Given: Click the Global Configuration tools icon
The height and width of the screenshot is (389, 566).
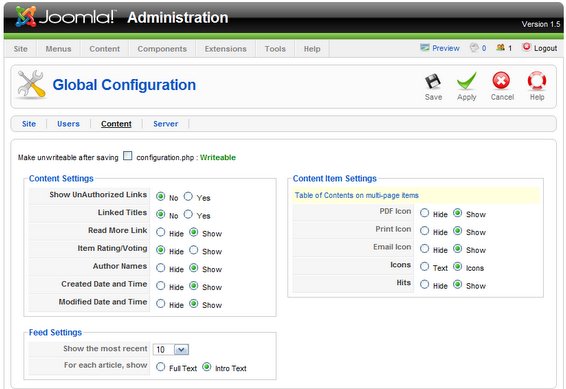Looking at the screenshot, I should [31, 85].
